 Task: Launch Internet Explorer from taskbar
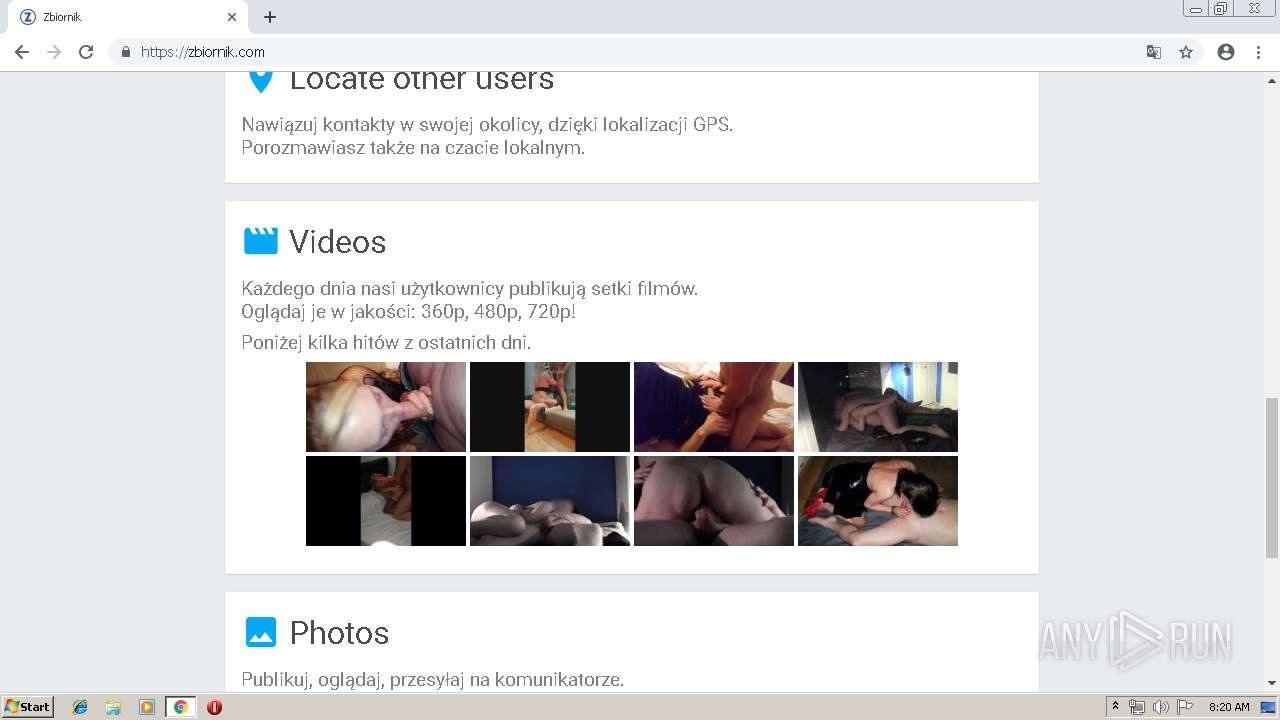click(80, 707)
